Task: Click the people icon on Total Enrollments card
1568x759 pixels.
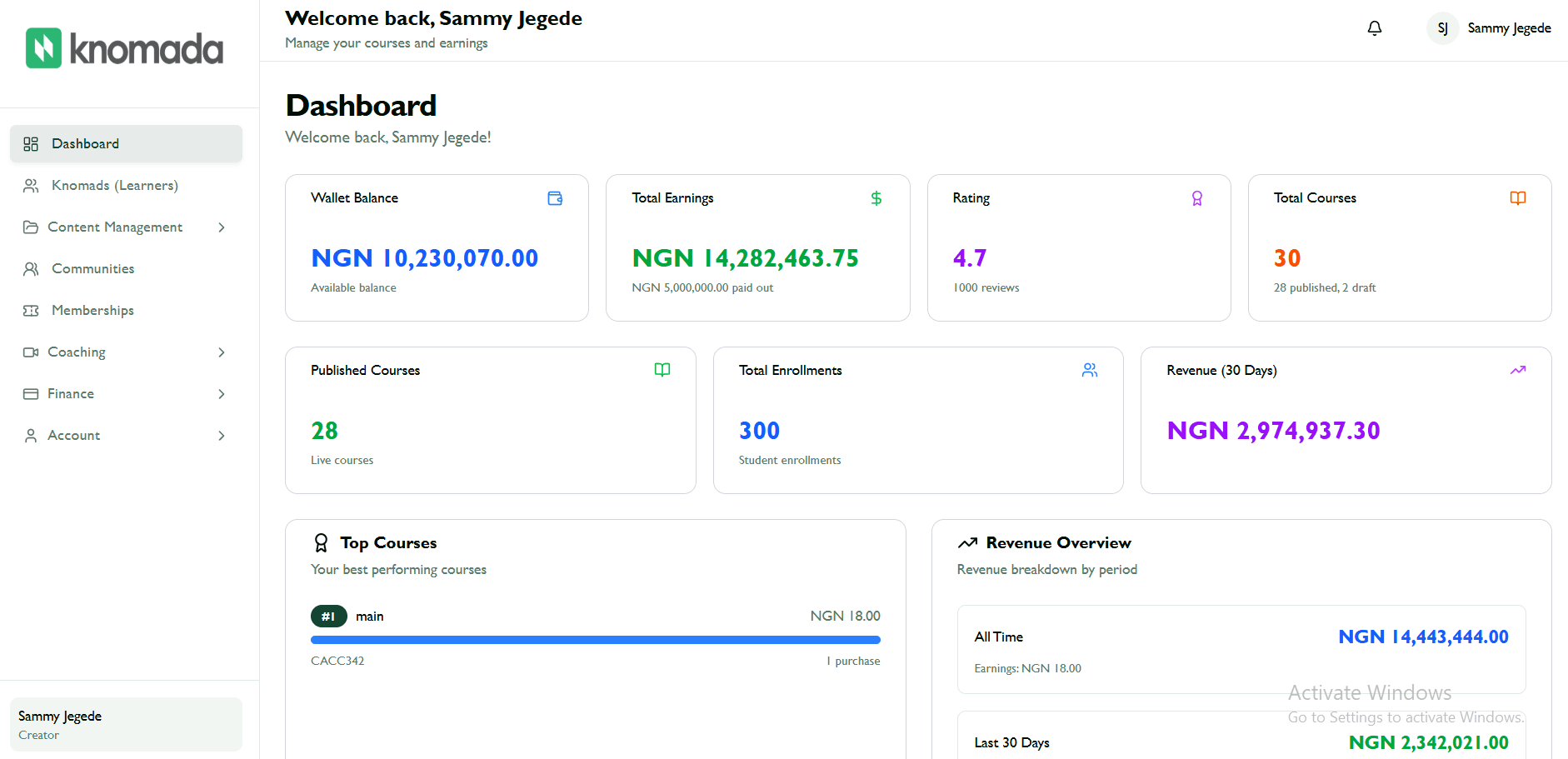Action: pyautogui.click(x=1089, y=370)
